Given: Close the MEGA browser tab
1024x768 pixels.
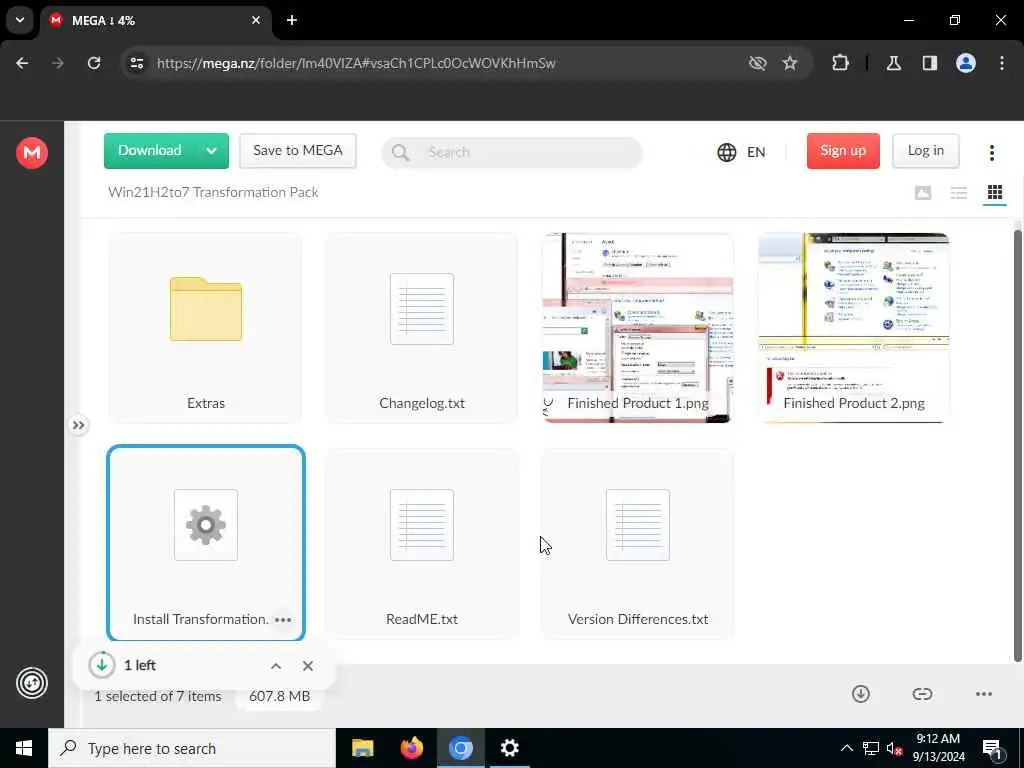Looking at the screenshot, I should (x=256, y=21).
